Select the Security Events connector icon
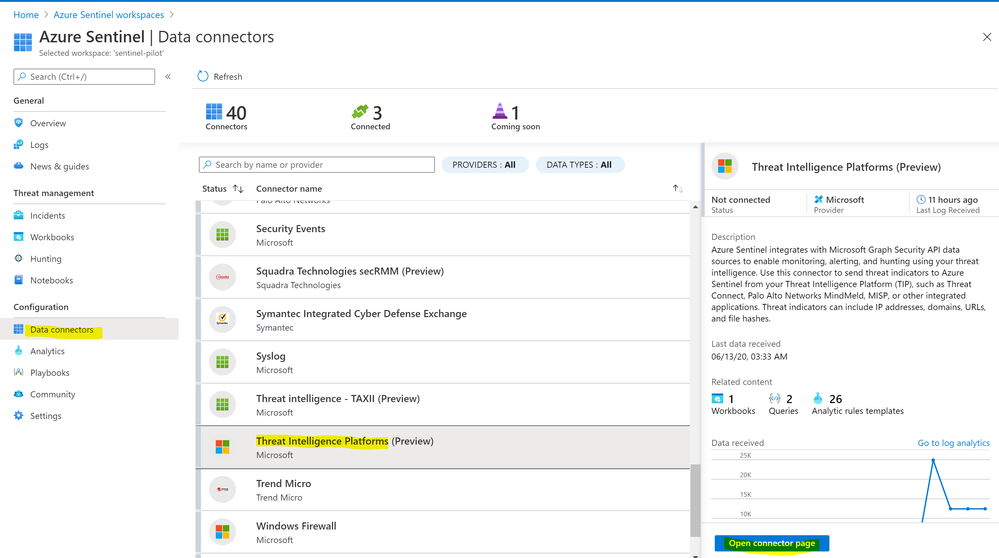Image resolution: width=999 pixels, height=558 pixels. point(222,234)
